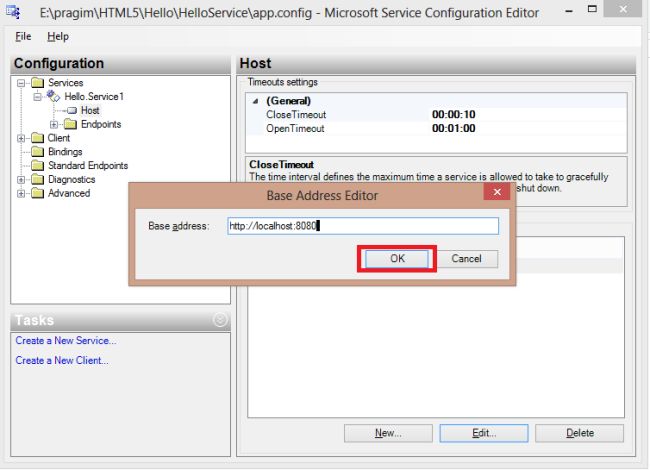The height and width of the screenshot is (470, 650).
Task: Select the OpenTimeout property name
Action: (295, 128)
